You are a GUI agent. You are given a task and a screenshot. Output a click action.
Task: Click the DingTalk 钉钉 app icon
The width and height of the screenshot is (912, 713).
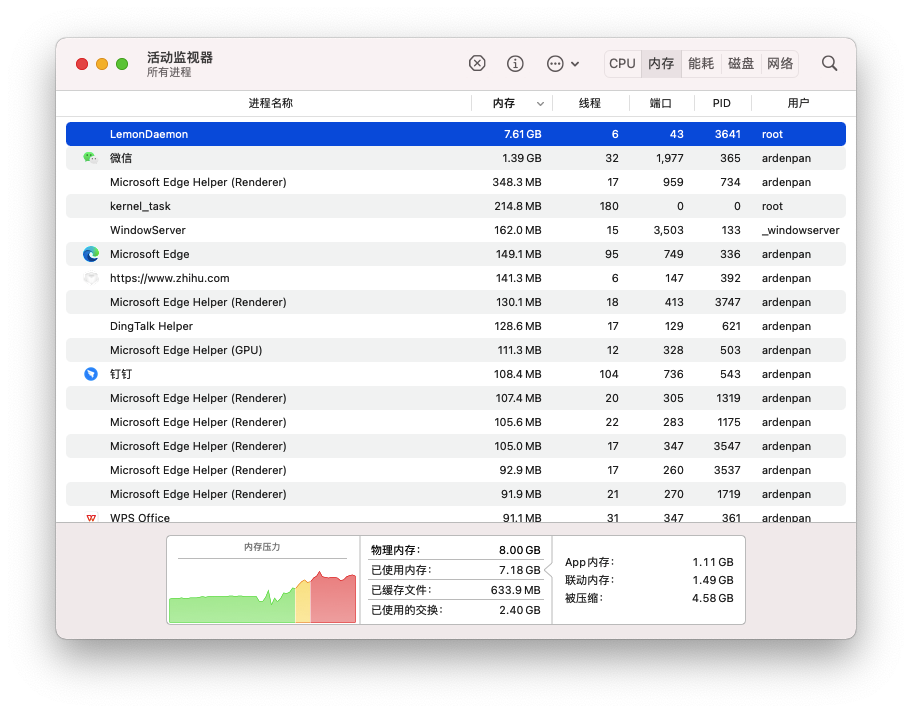[91, 374]
